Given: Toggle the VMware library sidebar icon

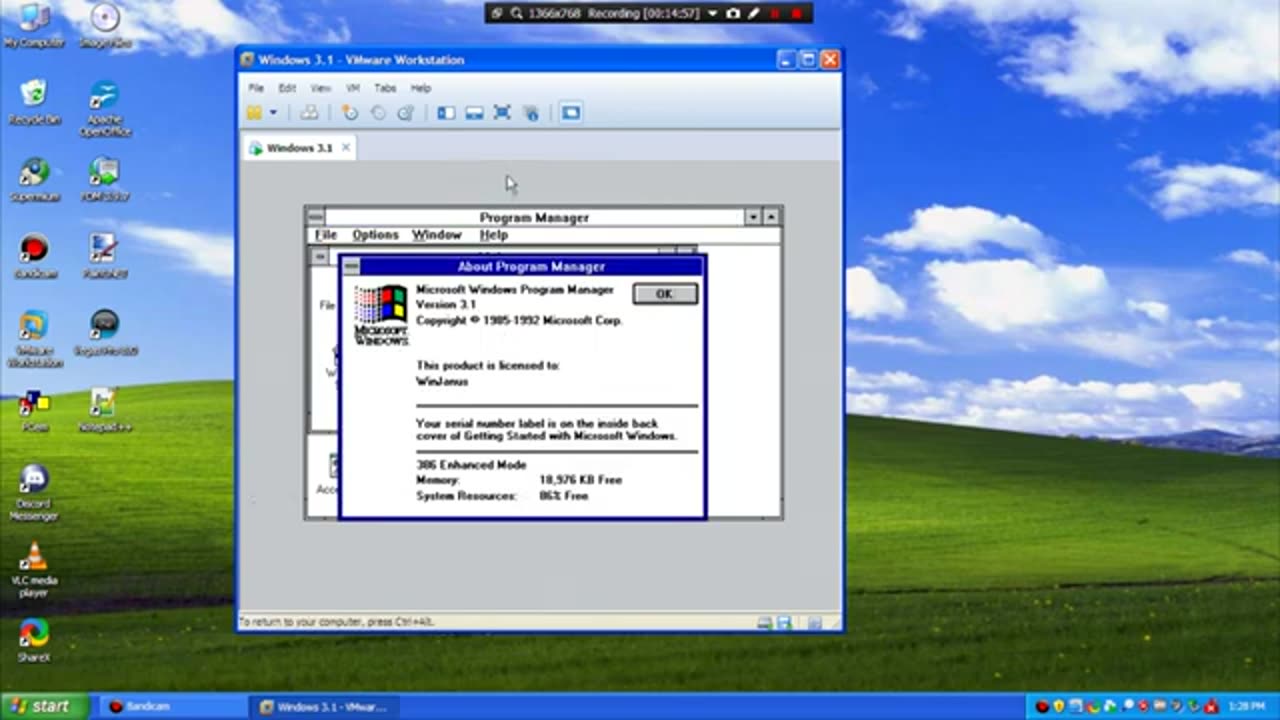Looking at the screenshot, I should tap(446, 113).
